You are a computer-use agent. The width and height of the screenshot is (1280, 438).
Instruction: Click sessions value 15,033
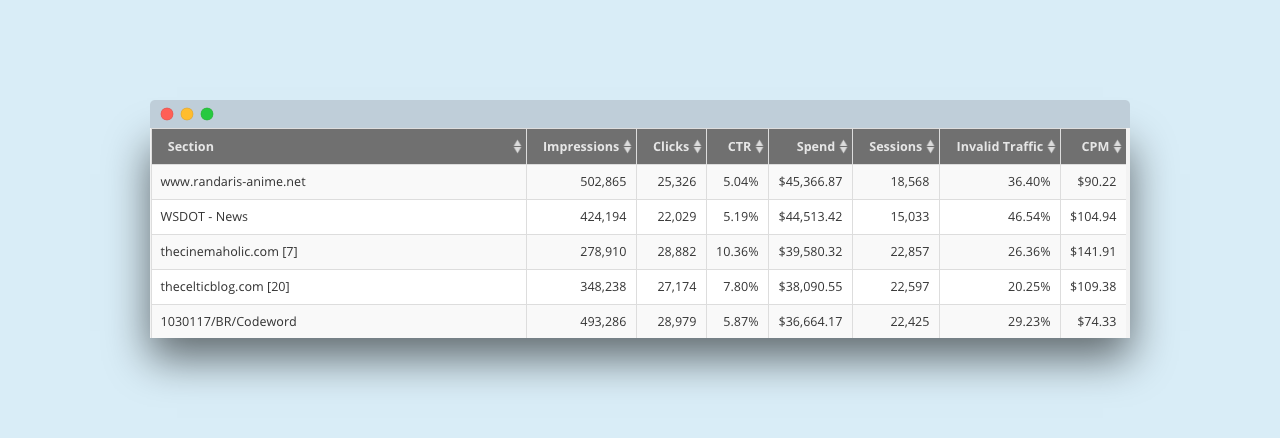[x=910, y=217]
